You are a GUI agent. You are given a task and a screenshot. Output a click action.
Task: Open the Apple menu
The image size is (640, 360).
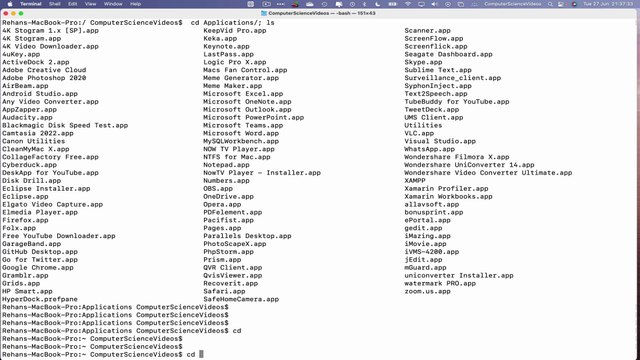pos(10,4)
